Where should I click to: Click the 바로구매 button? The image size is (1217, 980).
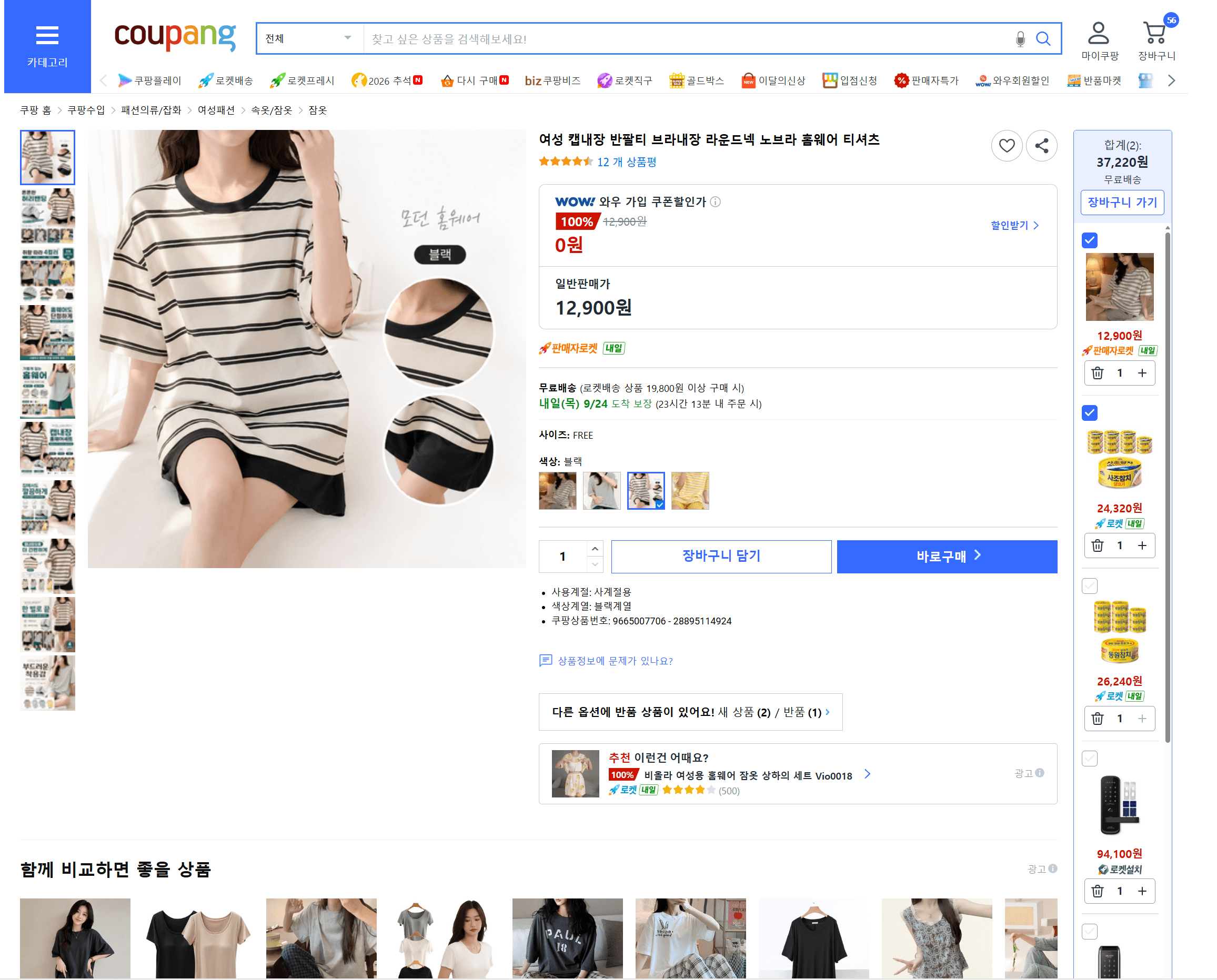click(x=947, y=557)
